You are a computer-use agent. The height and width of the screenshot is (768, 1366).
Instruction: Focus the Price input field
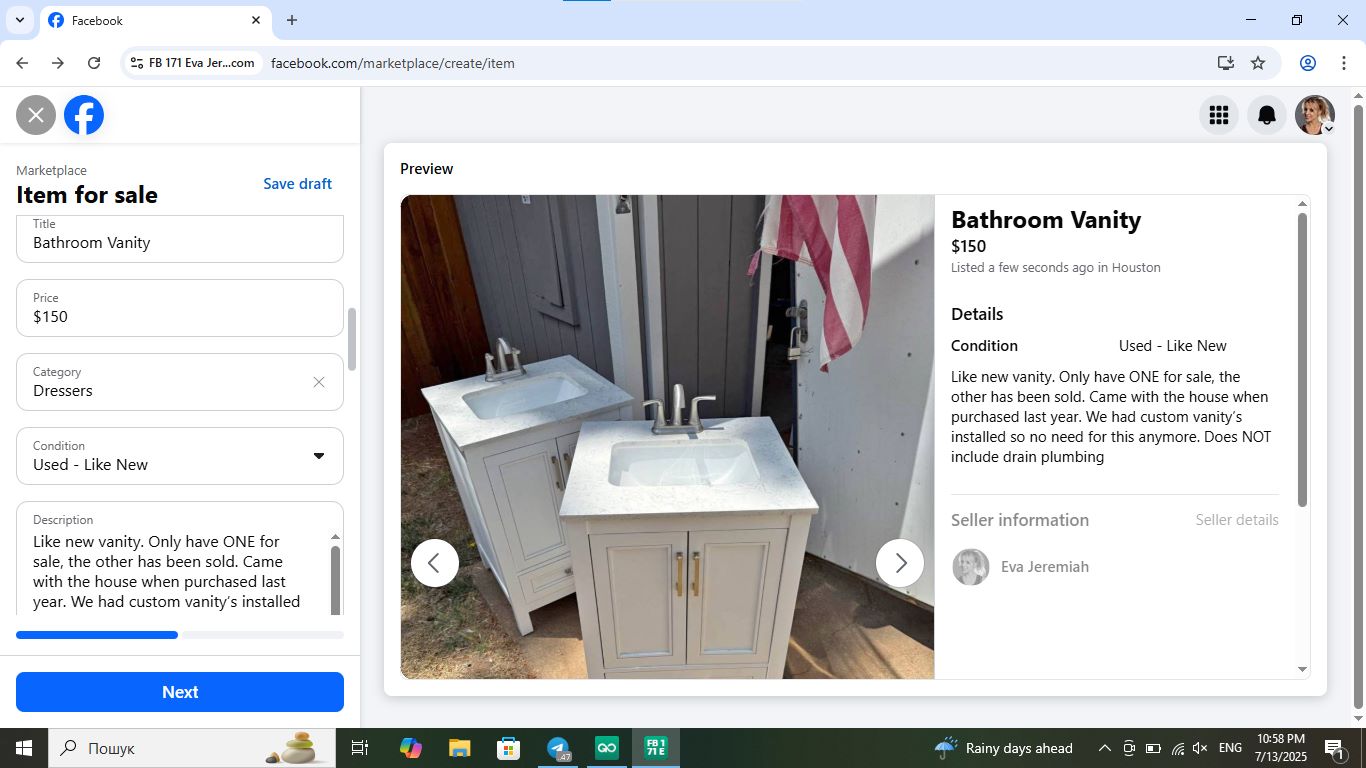(x=180, y=308)
